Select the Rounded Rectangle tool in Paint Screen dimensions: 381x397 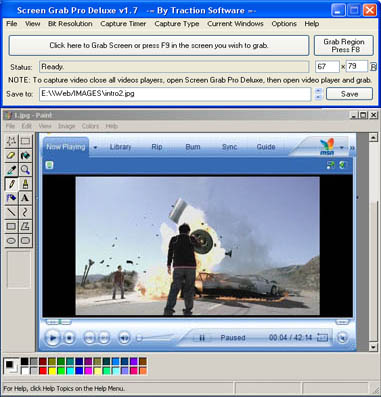[x=25, y=240]
